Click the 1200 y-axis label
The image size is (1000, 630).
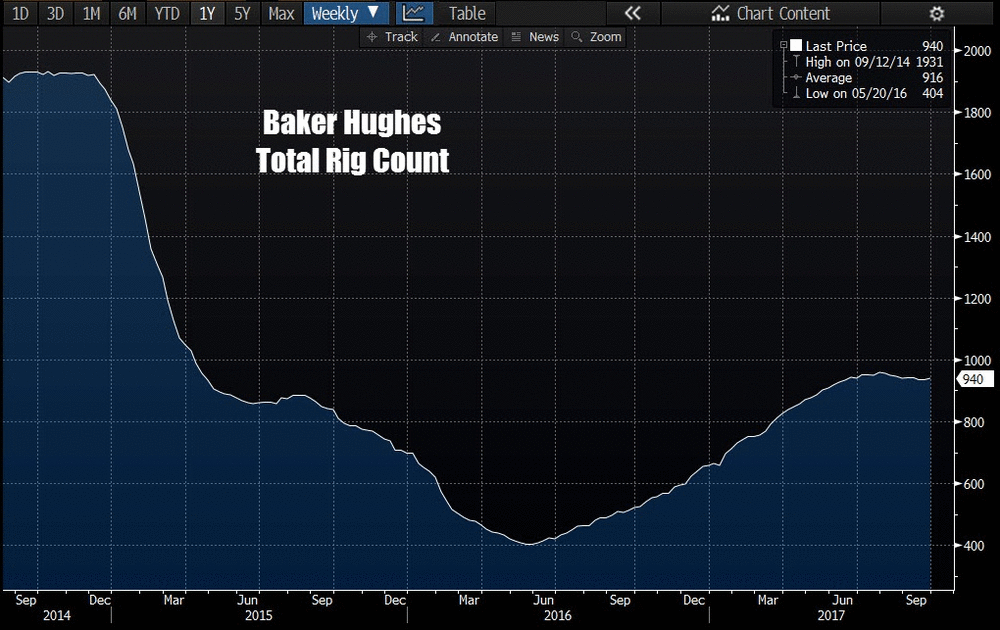coord(977,299)
